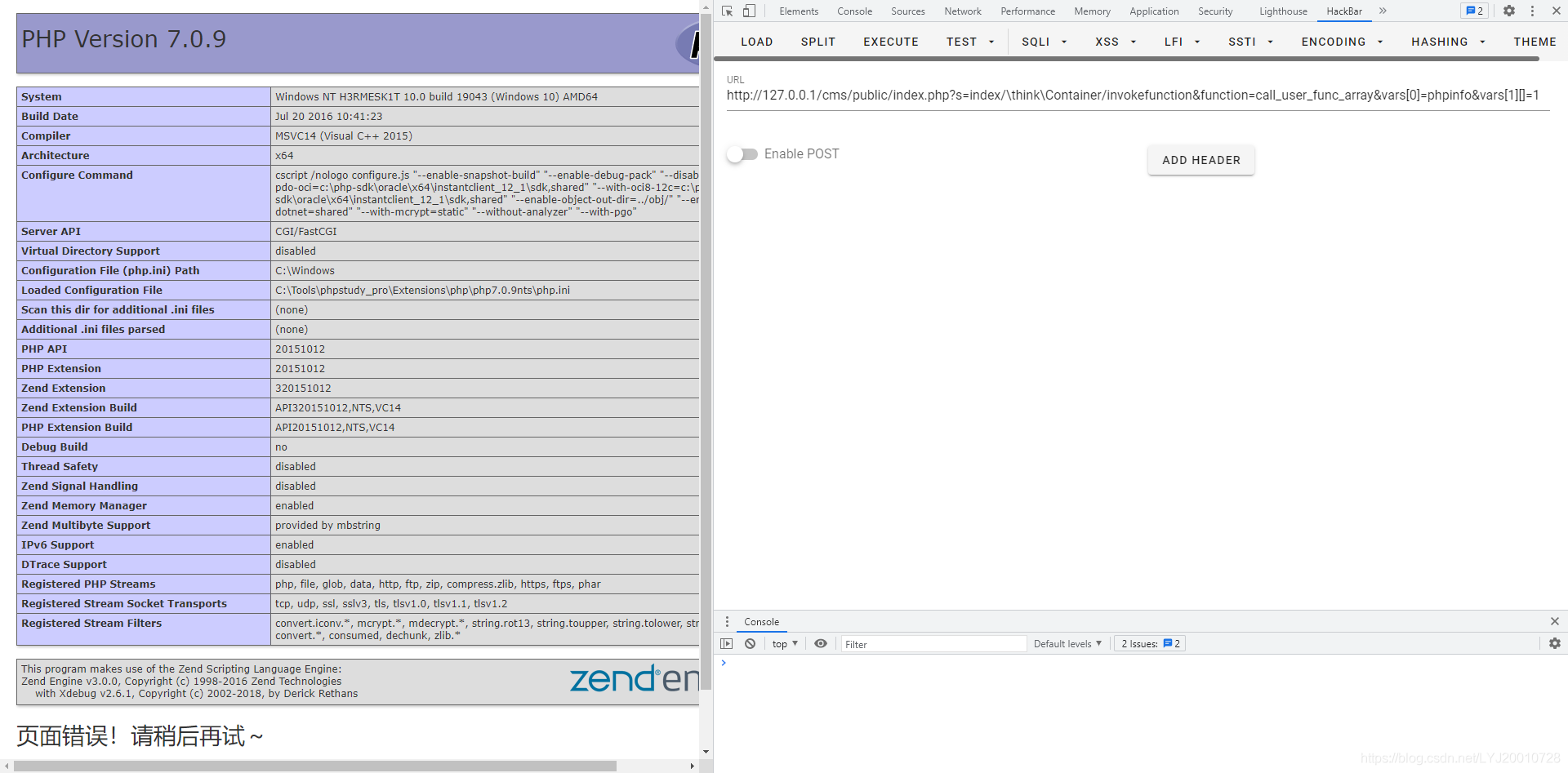Switch to the Security tab
This screenshot has width=1568, height=773.
pyautogui.click(x=1215, y=11)
